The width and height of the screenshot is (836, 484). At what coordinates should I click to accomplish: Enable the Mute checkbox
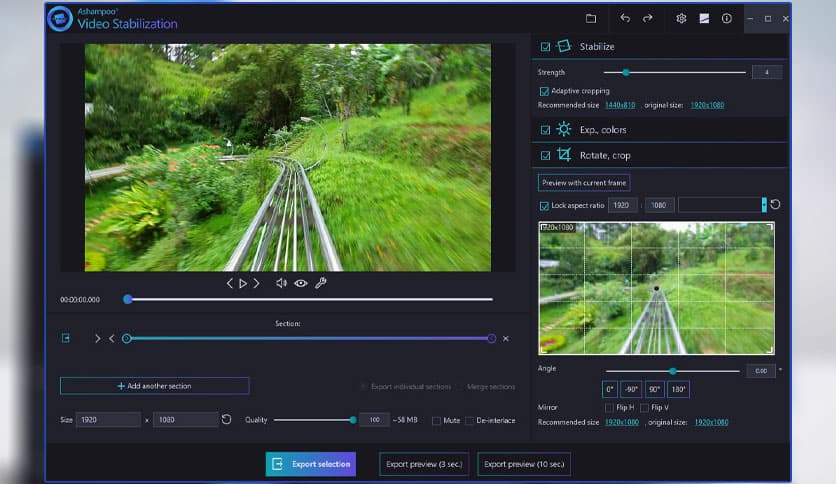coord(436,421)
